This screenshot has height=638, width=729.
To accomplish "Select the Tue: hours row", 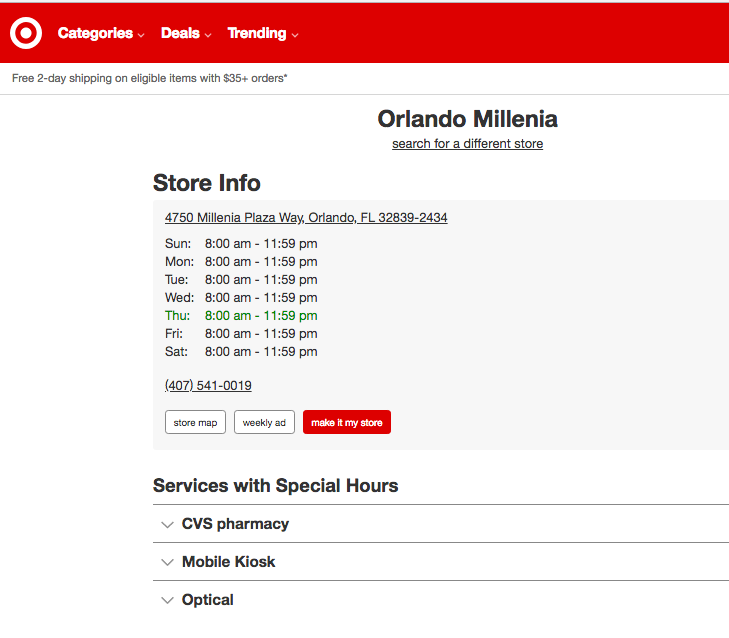I will (241, 279).
